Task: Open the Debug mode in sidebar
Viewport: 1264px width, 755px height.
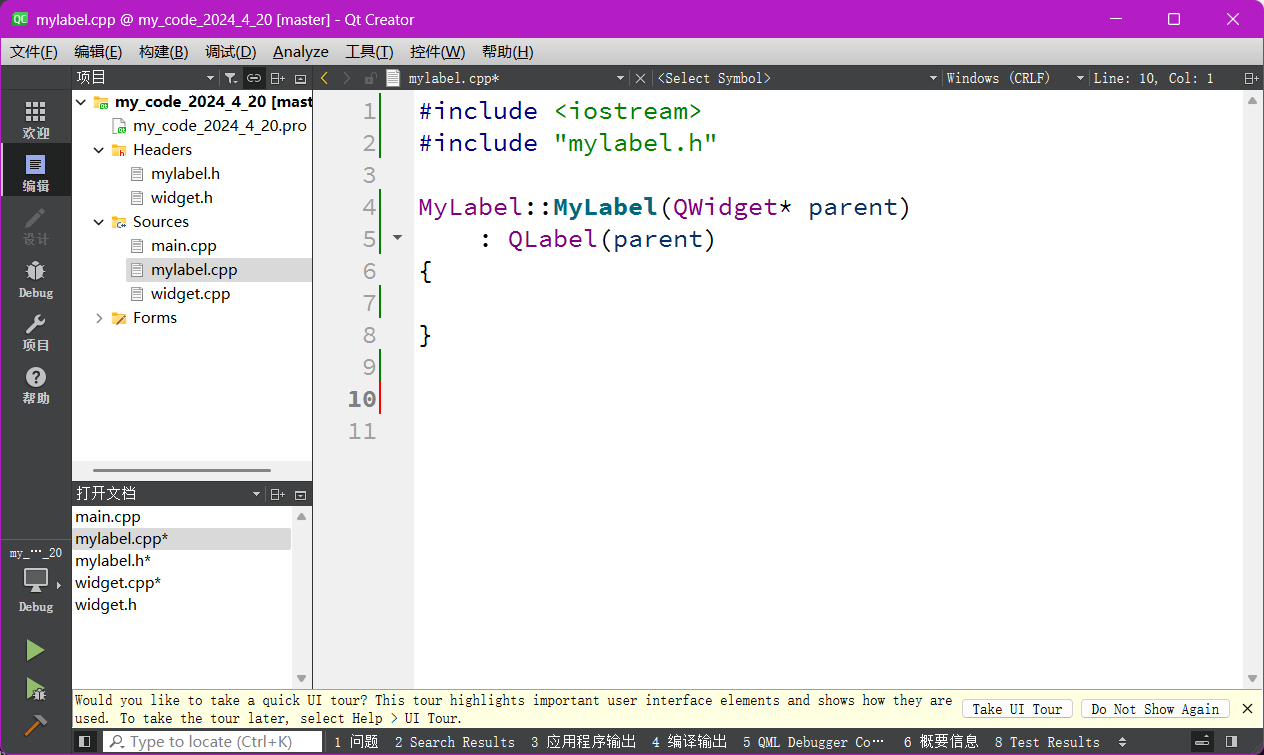Action: click(x=35, y=278)
